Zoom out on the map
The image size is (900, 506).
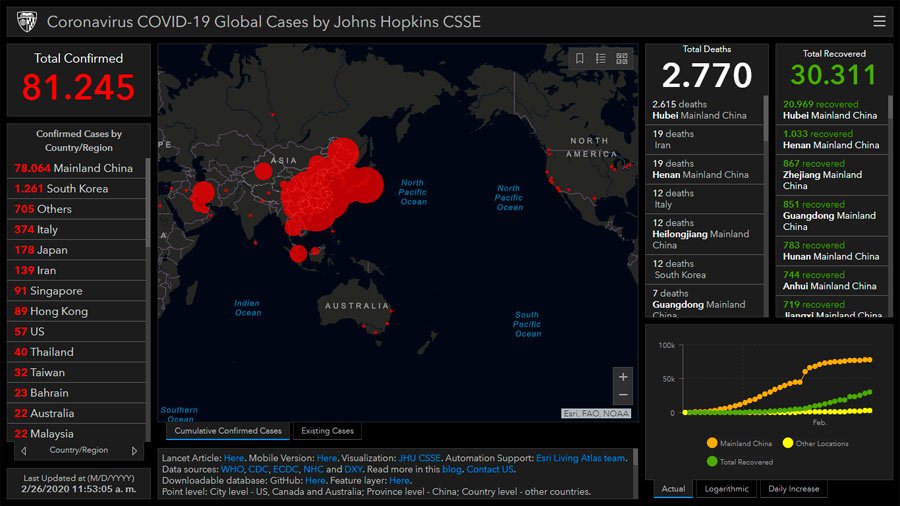click(x=623, y=395)
